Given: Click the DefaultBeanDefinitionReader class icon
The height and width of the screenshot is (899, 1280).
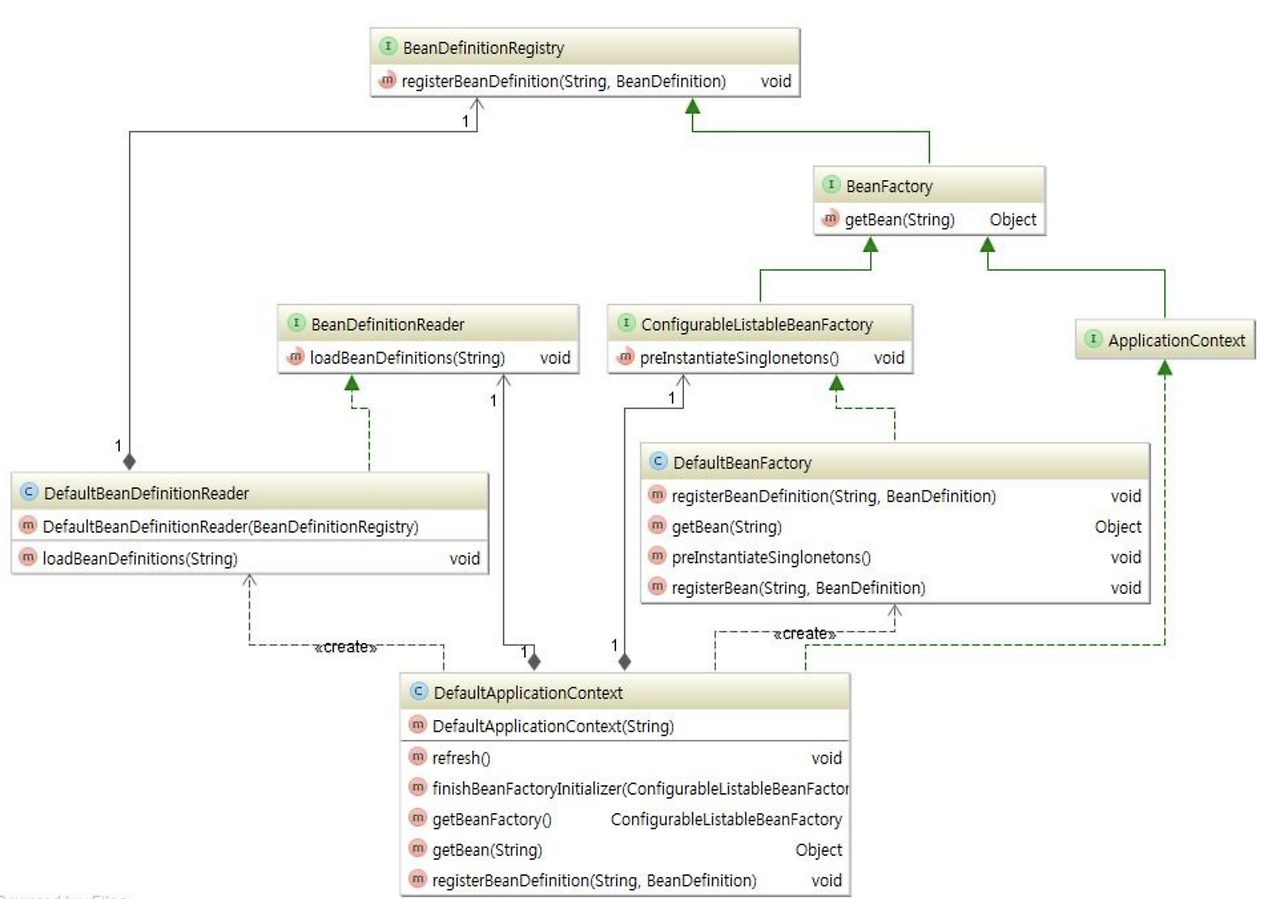Looking at the screenshot, I should tap(29, 493).
